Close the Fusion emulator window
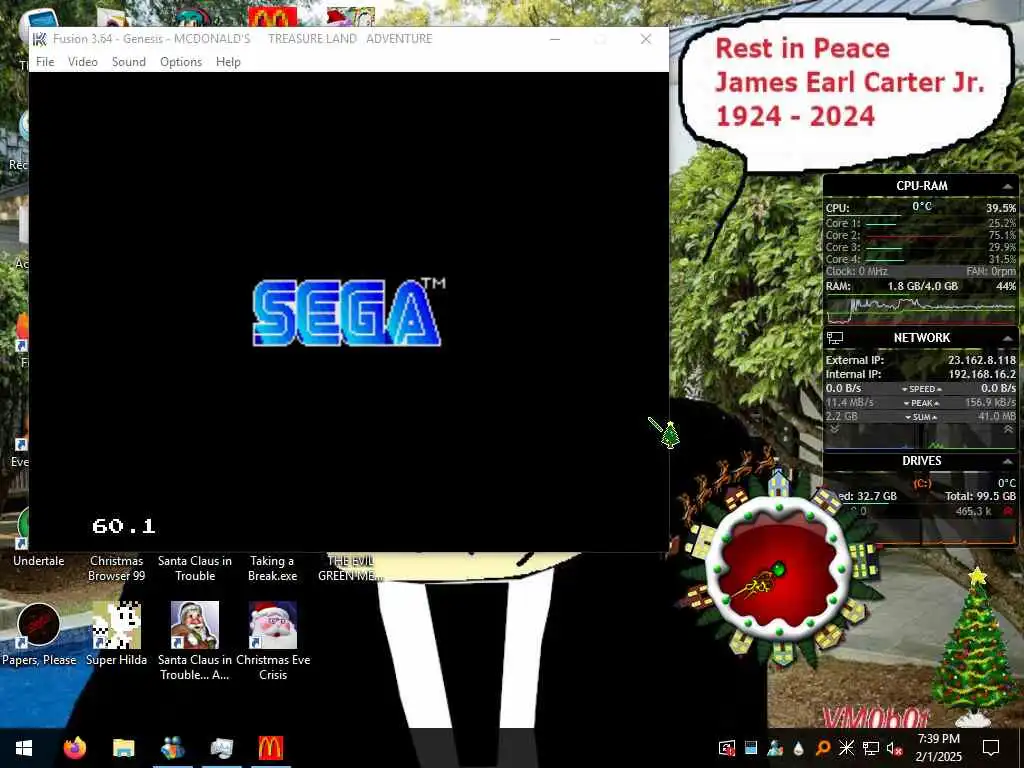Image resolution: width=1024 pixels, height=768 pixels. click(646, 39)
